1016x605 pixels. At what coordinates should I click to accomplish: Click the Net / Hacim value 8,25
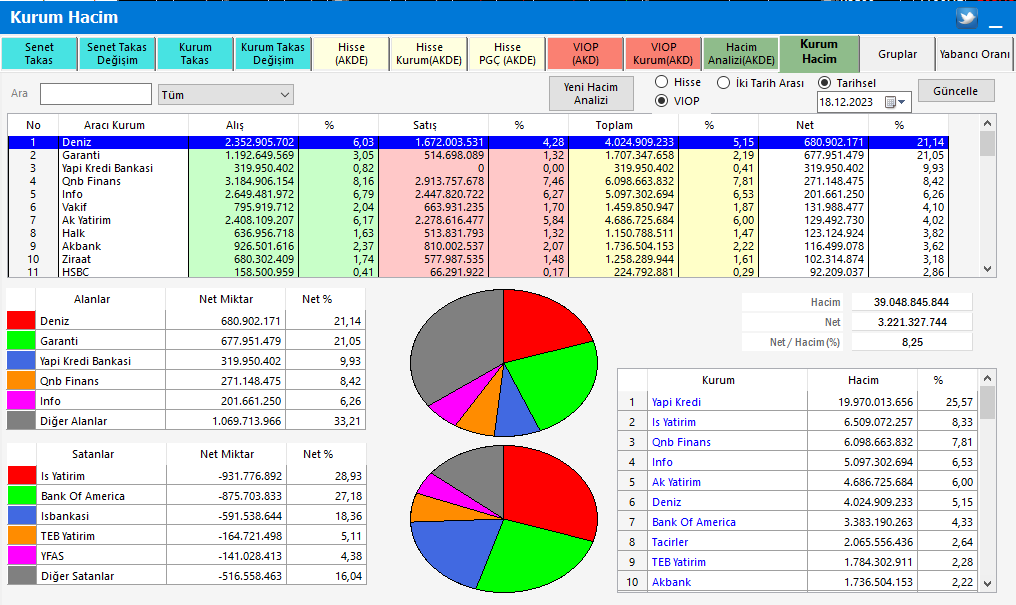click(x=911, y=342)
